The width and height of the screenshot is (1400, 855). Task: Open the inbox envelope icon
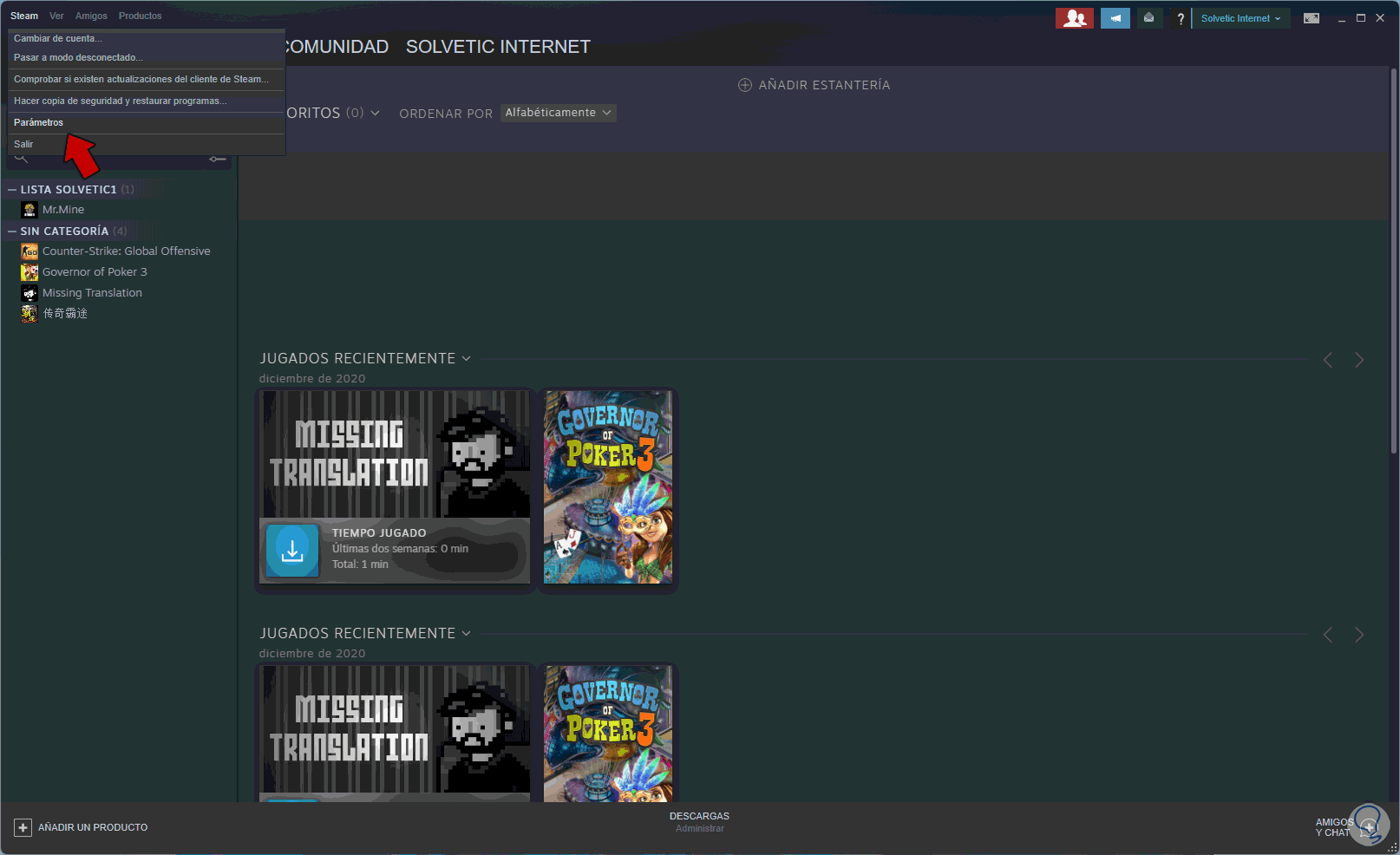pyautogui.click(x=1148, y=18)
